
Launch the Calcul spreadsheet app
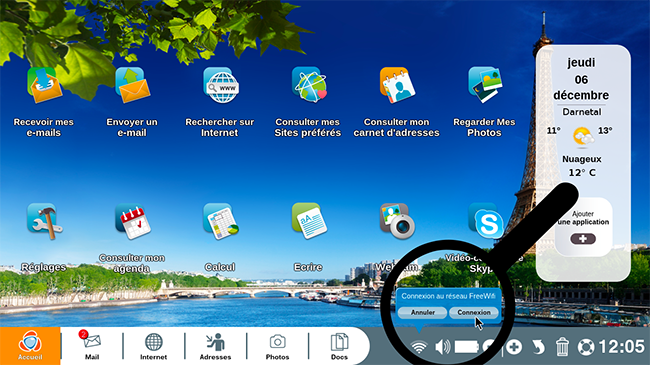[221, 221]
